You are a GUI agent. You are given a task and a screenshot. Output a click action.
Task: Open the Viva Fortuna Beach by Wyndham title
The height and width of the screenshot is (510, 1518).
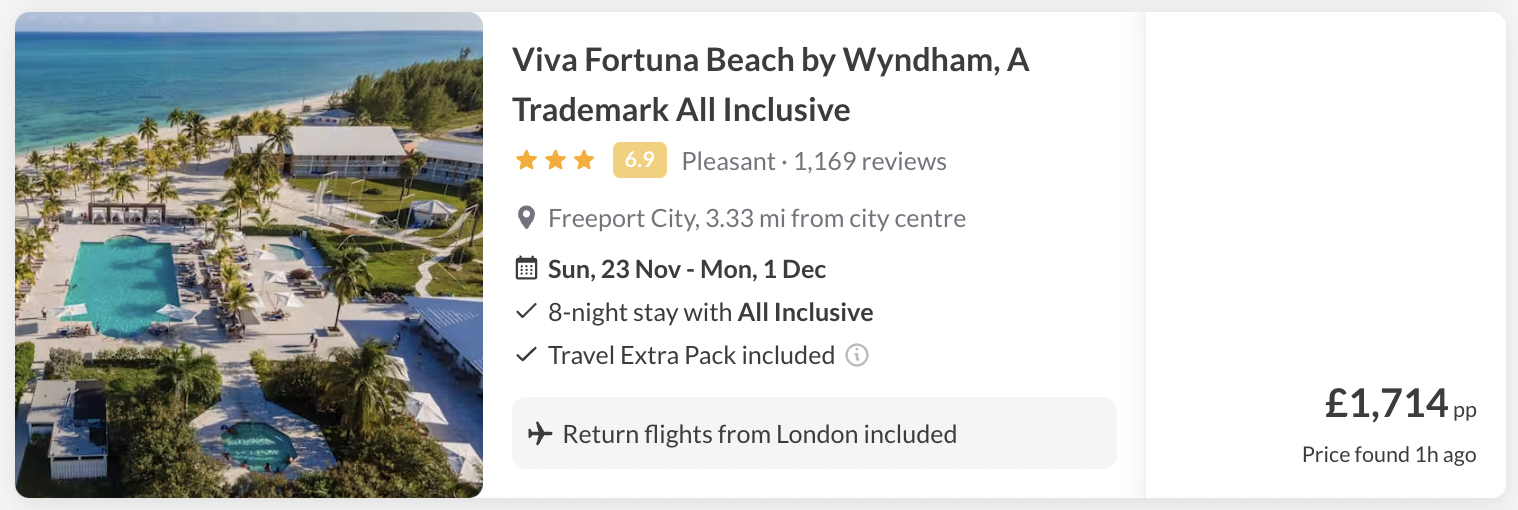click(x=770, y=84)
